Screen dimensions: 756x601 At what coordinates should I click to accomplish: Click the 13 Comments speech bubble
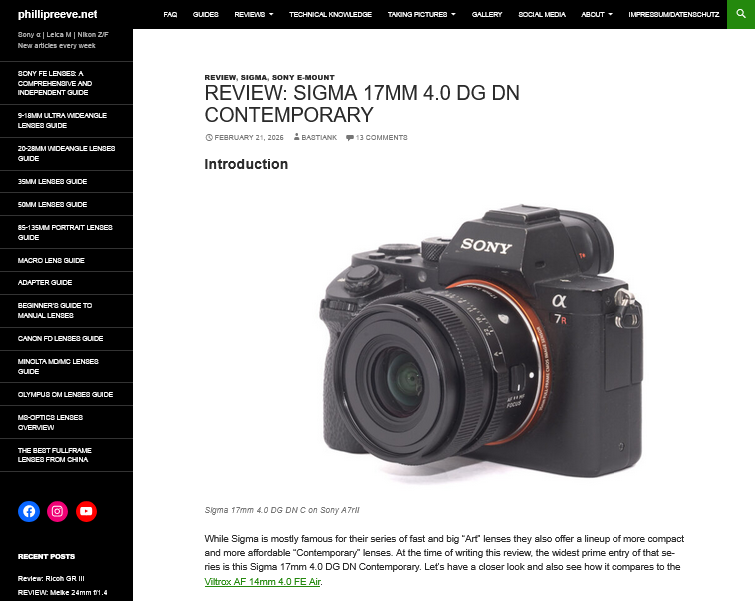tap(350, 137)
